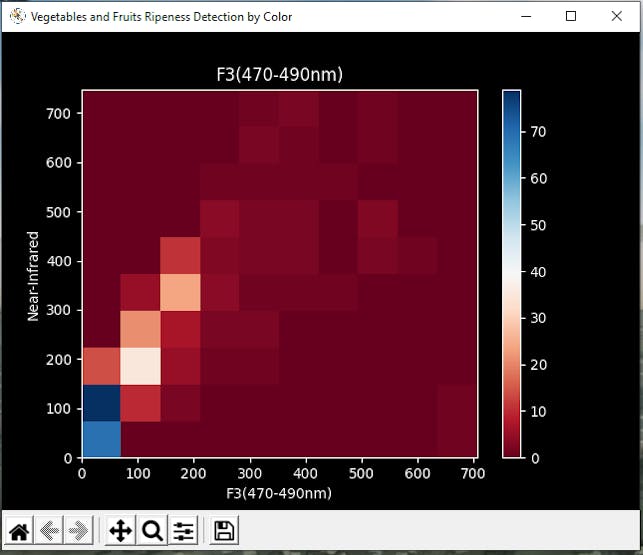Go back to previous view arrow

point(49,531)
